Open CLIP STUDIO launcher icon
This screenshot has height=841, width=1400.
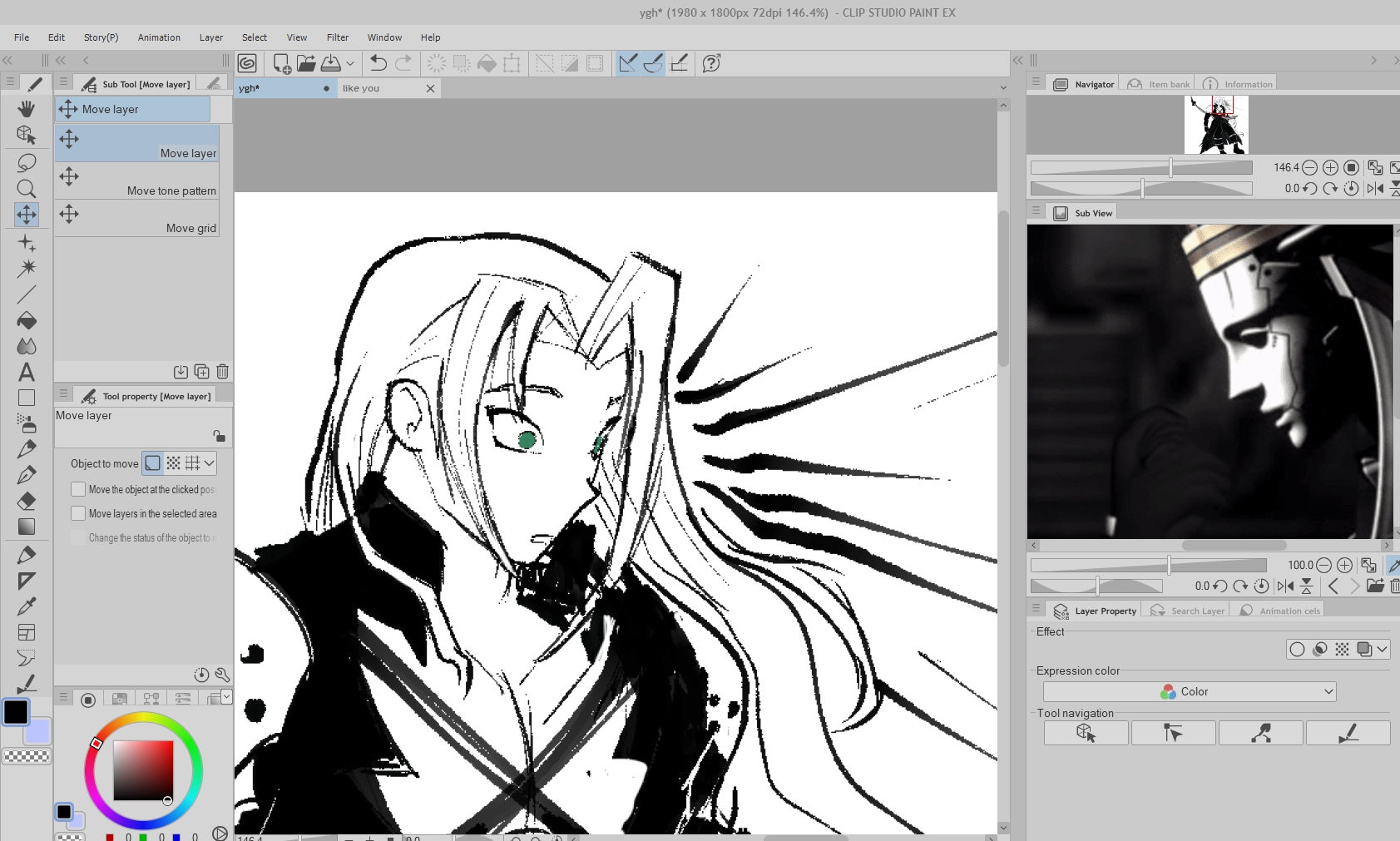(247, 63)
